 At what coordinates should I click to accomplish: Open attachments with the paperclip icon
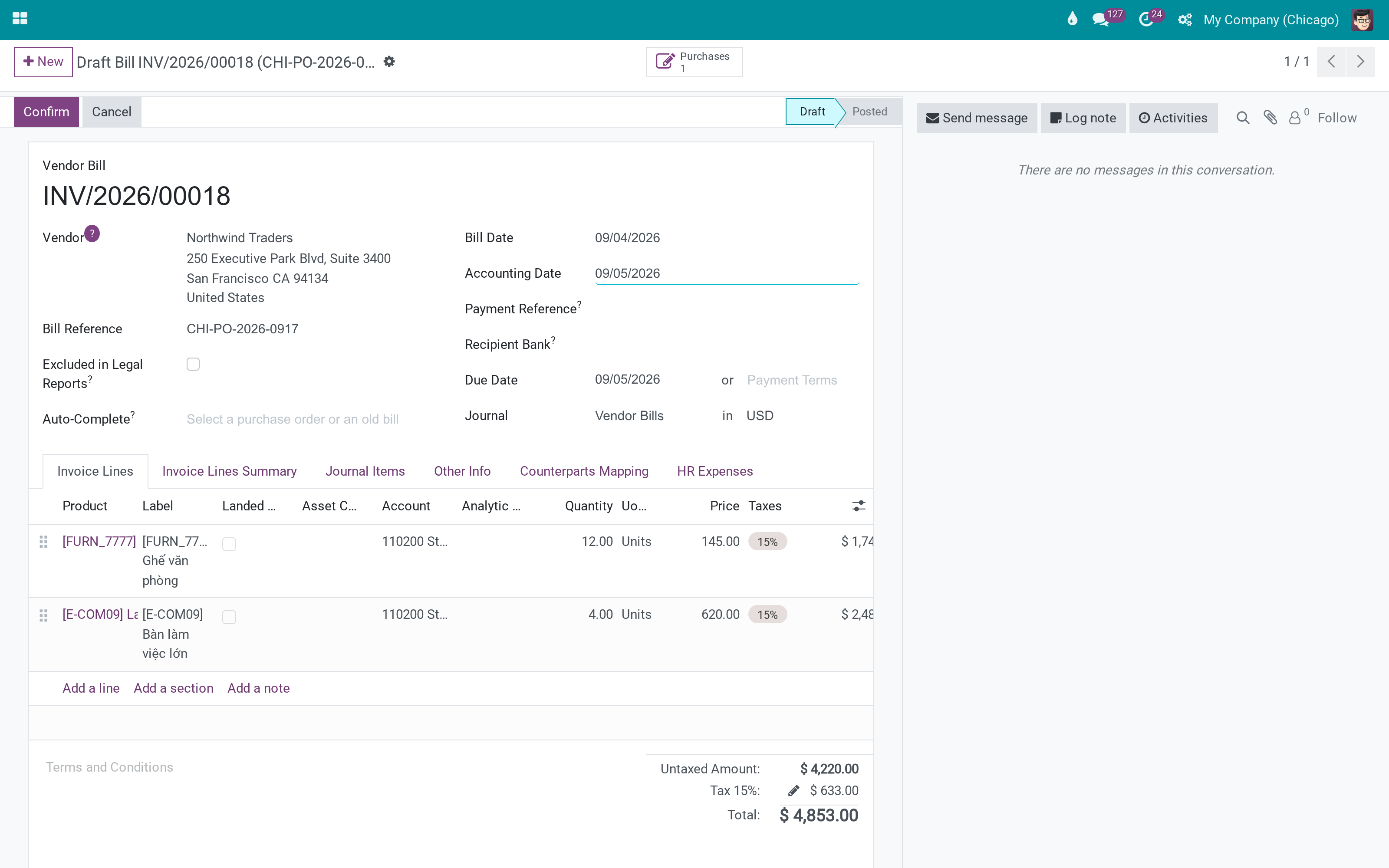1270,118
